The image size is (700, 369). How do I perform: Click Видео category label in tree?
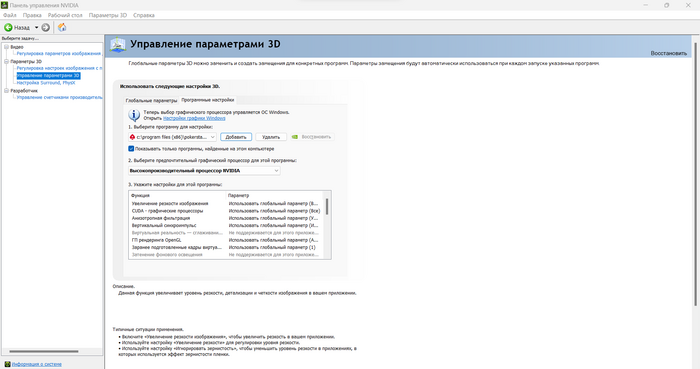pos(17,47)
